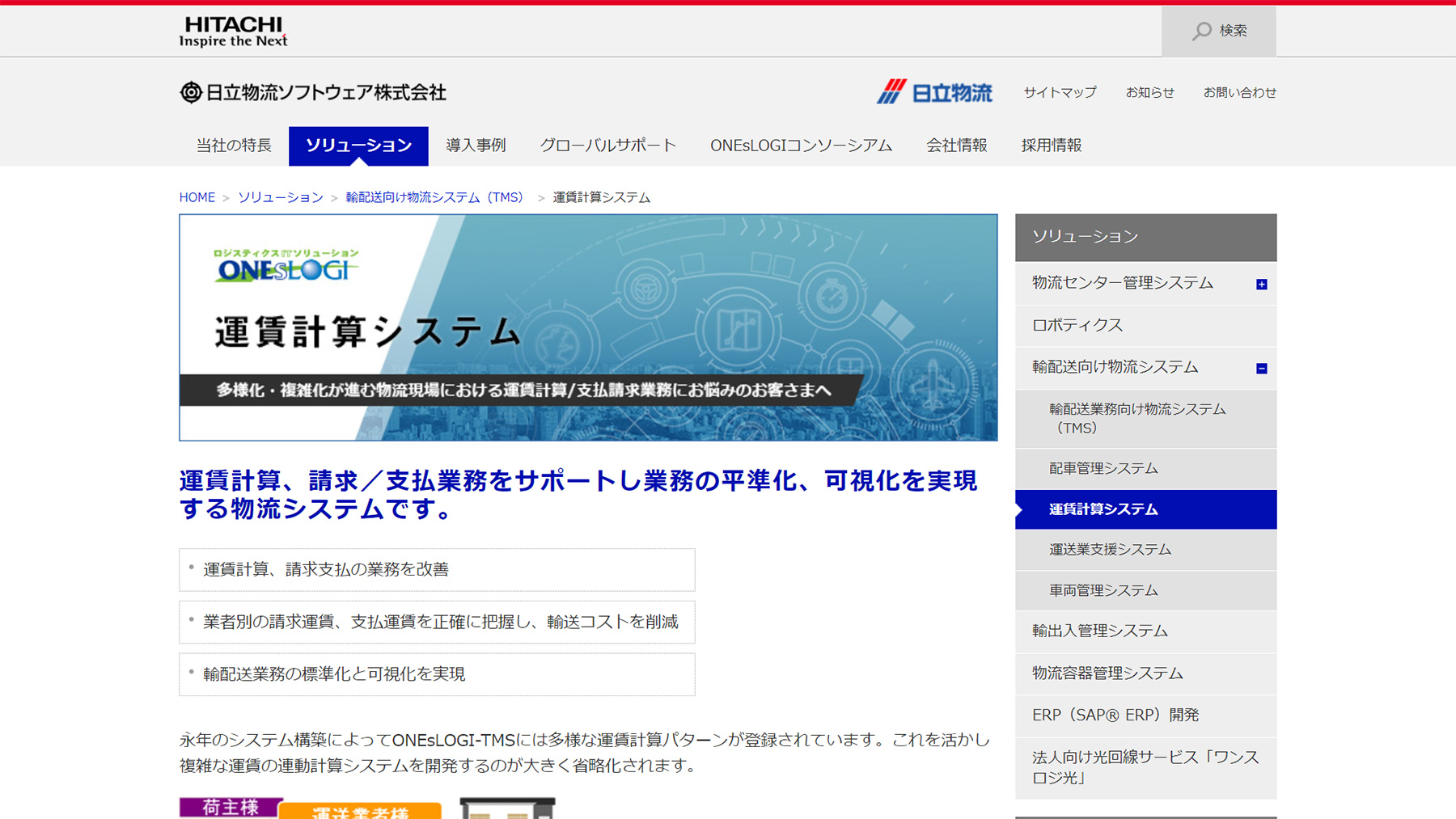This screenshot has height=819, width=1456.
Task: Open the お問い合わせ link
Action: tap(1239, 92)
